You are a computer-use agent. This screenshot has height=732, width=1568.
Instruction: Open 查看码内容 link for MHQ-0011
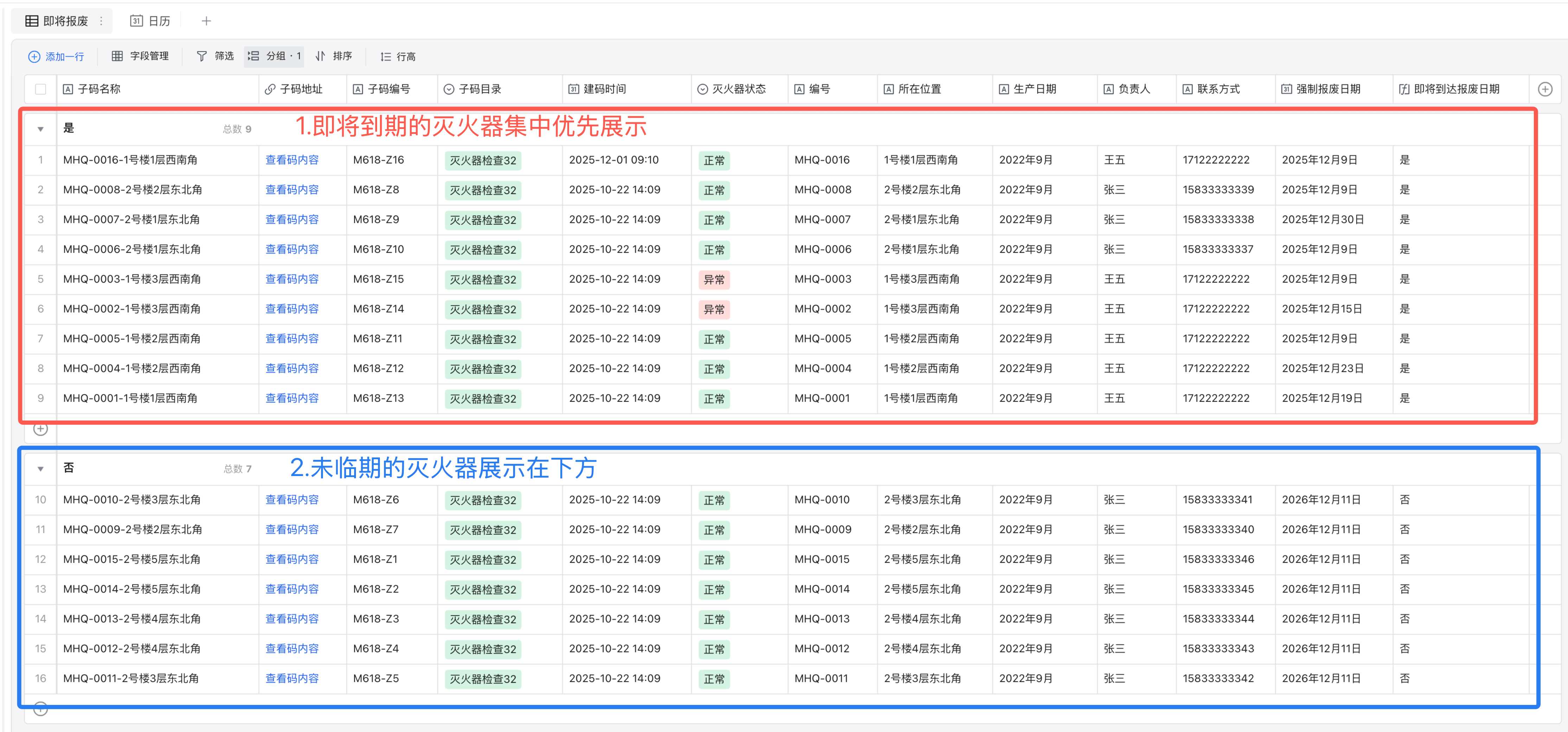coord(292,678)
